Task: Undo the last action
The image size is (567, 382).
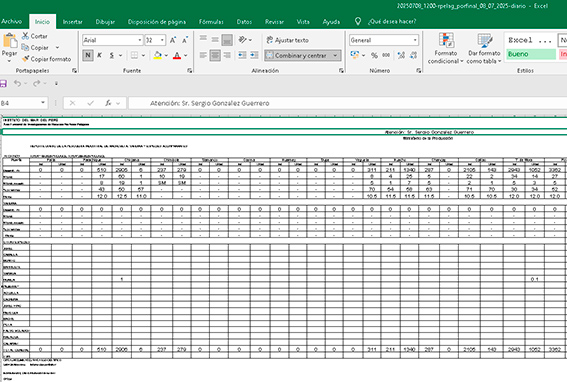Action: point(17,84)
